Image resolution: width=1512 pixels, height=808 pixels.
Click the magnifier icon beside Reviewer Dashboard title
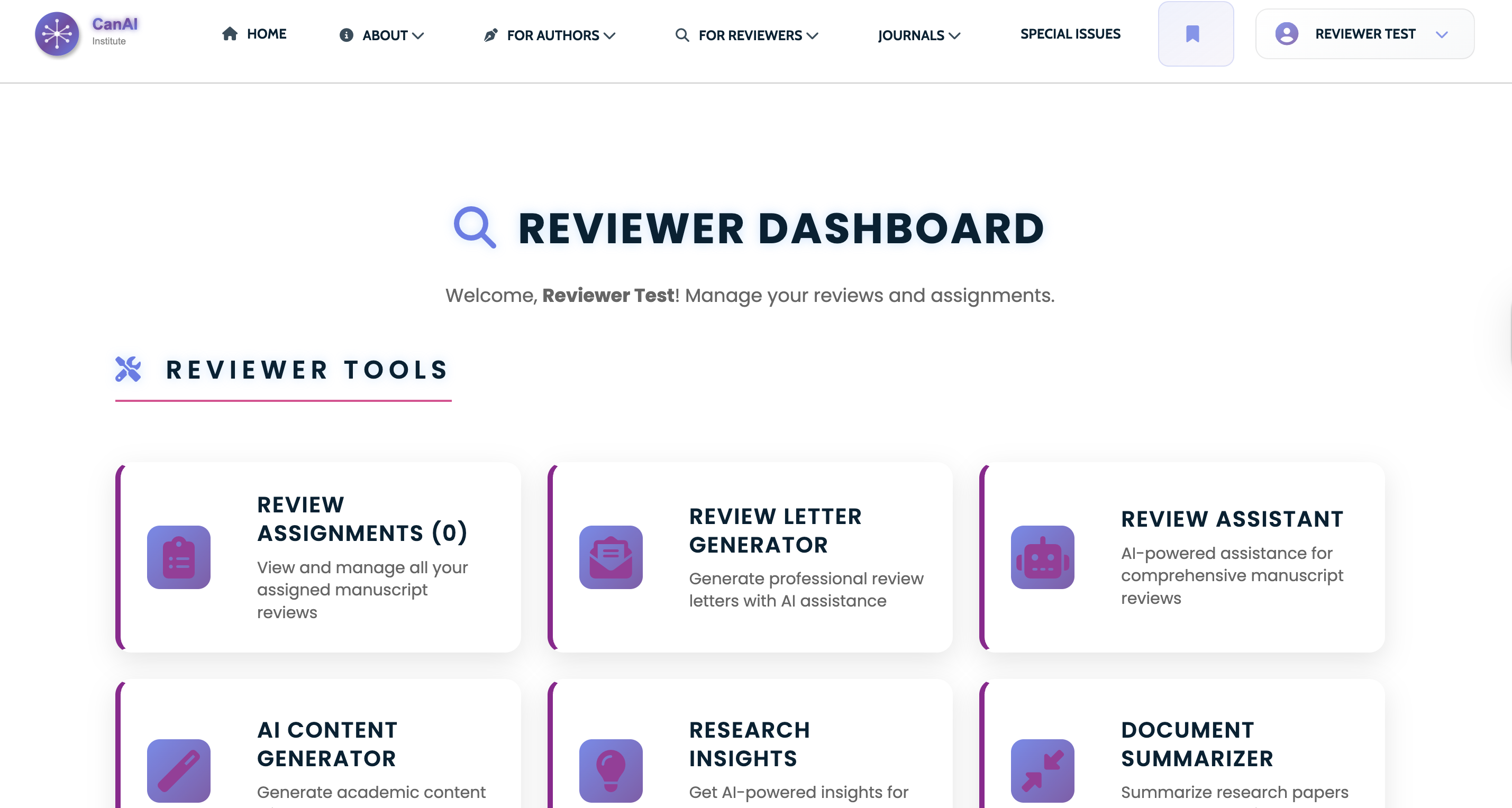click(x=475, y=227)
